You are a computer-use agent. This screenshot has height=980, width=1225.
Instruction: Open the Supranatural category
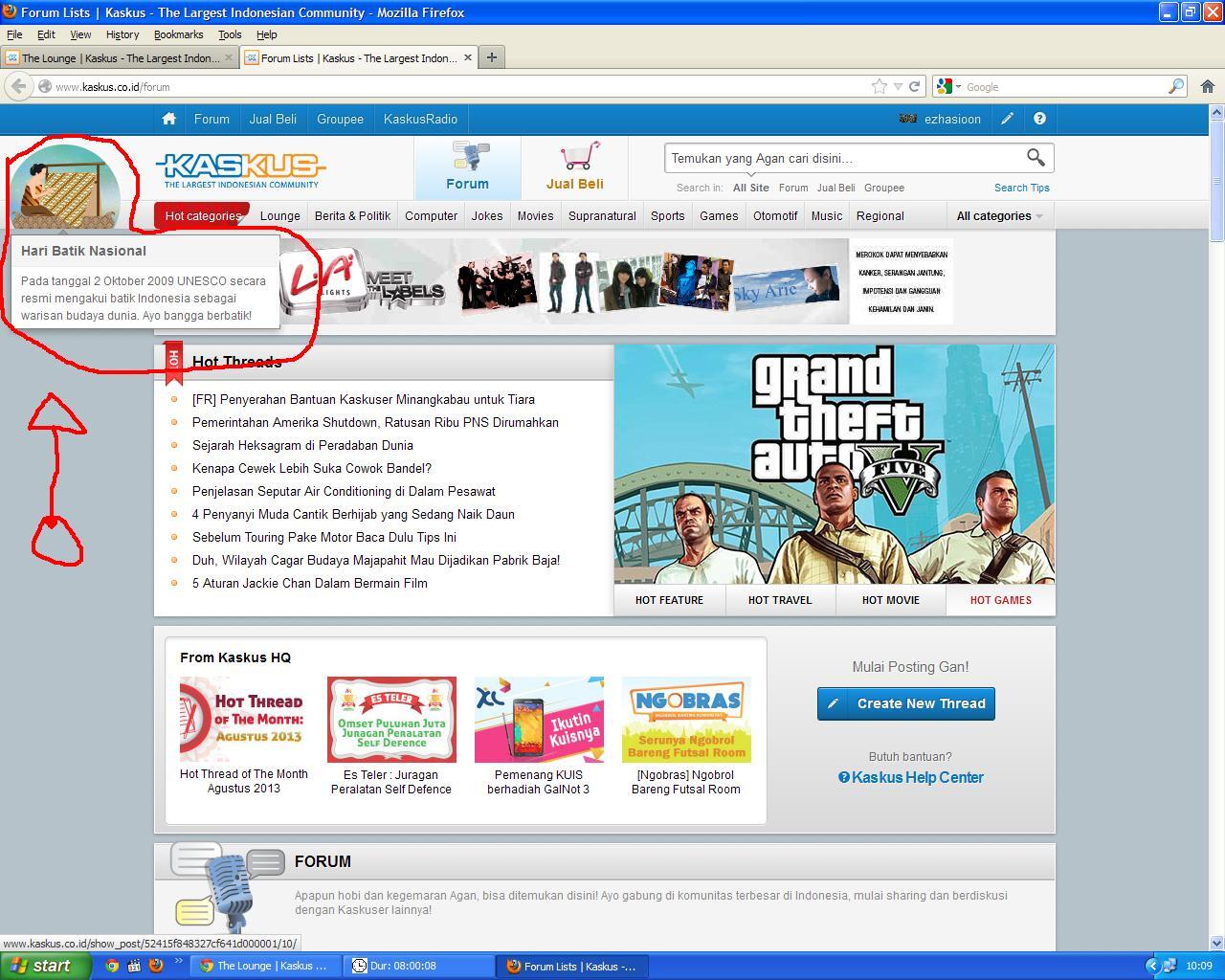(x=602, y=215)
